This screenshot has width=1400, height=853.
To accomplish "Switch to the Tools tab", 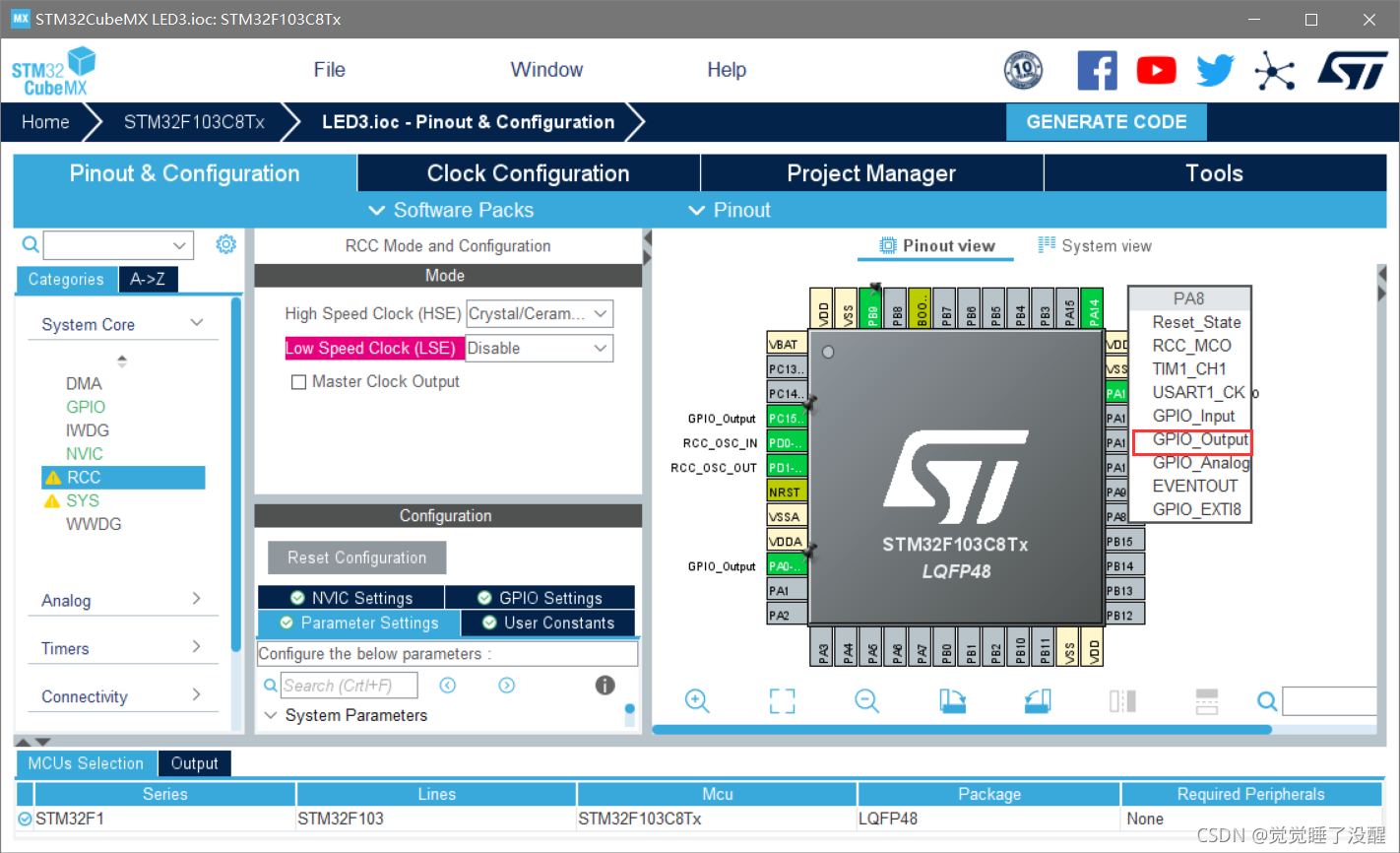I will coord(1215,173).
